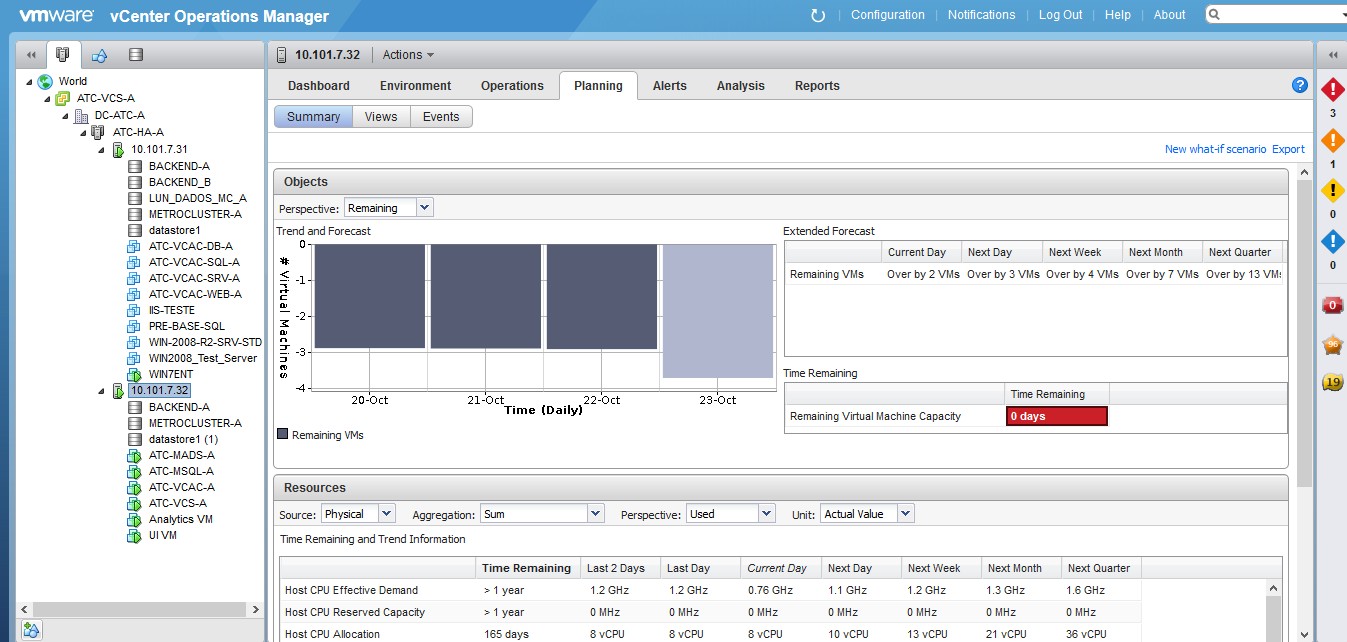Click the New what-if scenario link
The width and height of the screenshot is (1347, 642).
click(x=1215, y=149)
